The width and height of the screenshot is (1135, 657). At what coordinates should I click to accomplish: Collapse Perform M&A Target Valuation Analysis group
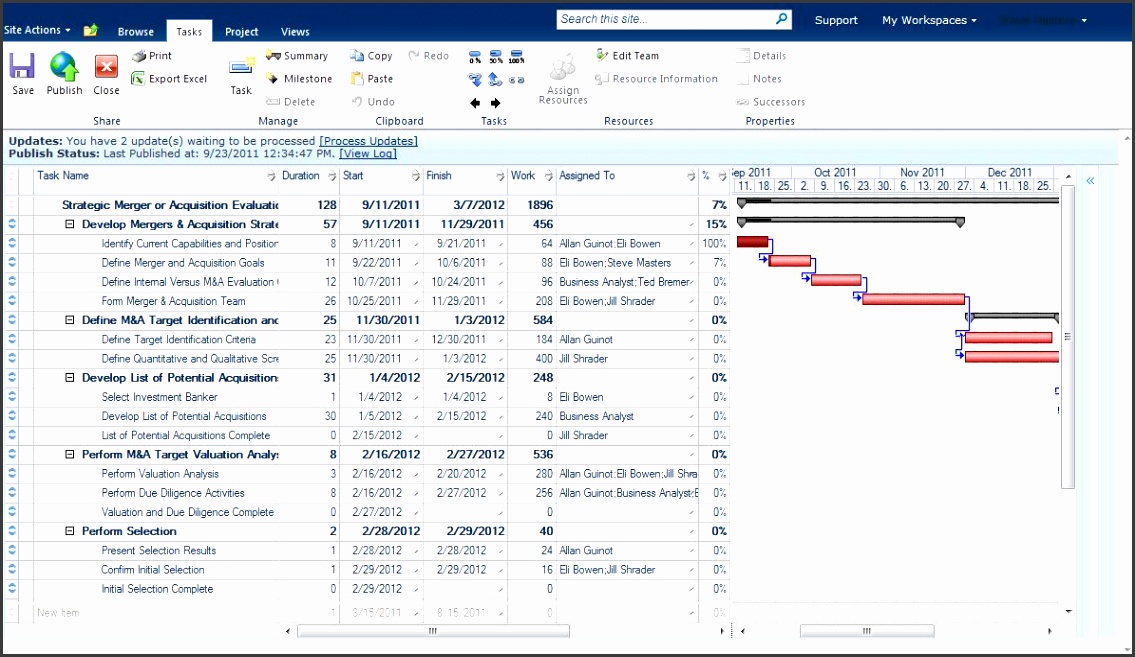[x=69, y=454]
